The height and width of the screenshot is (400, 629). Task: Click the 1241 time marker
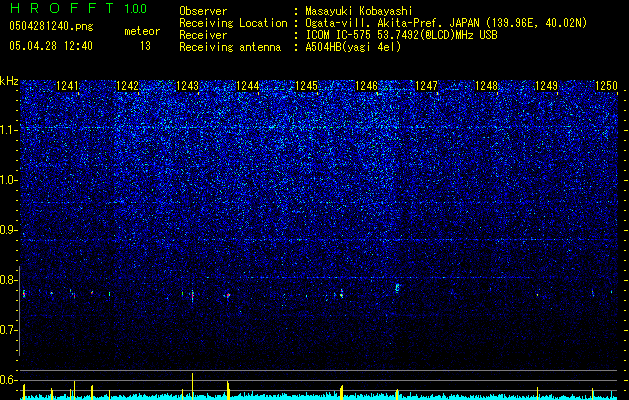[67, 86]
